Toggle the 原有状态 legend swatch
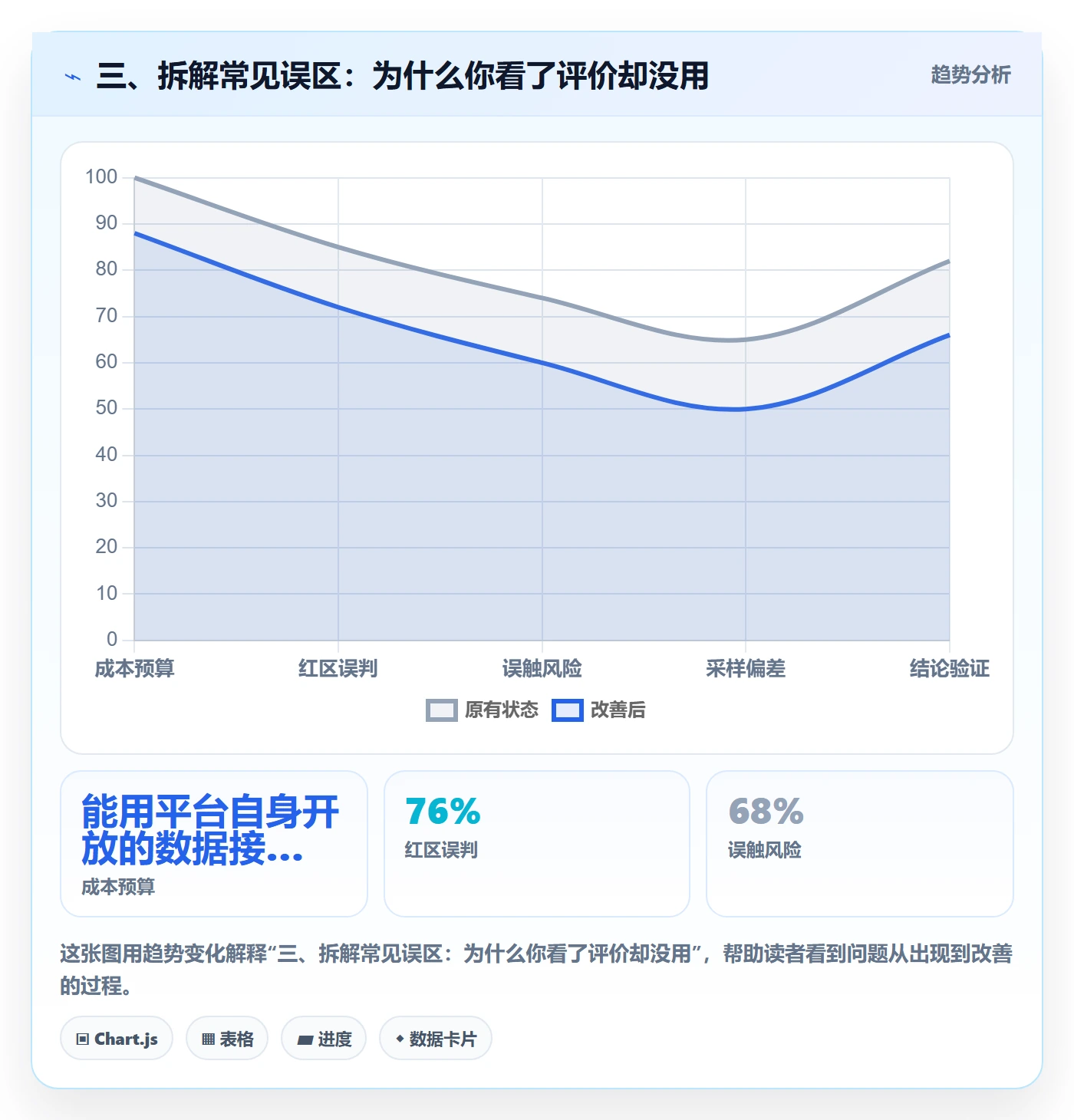 tap(441, 710)
